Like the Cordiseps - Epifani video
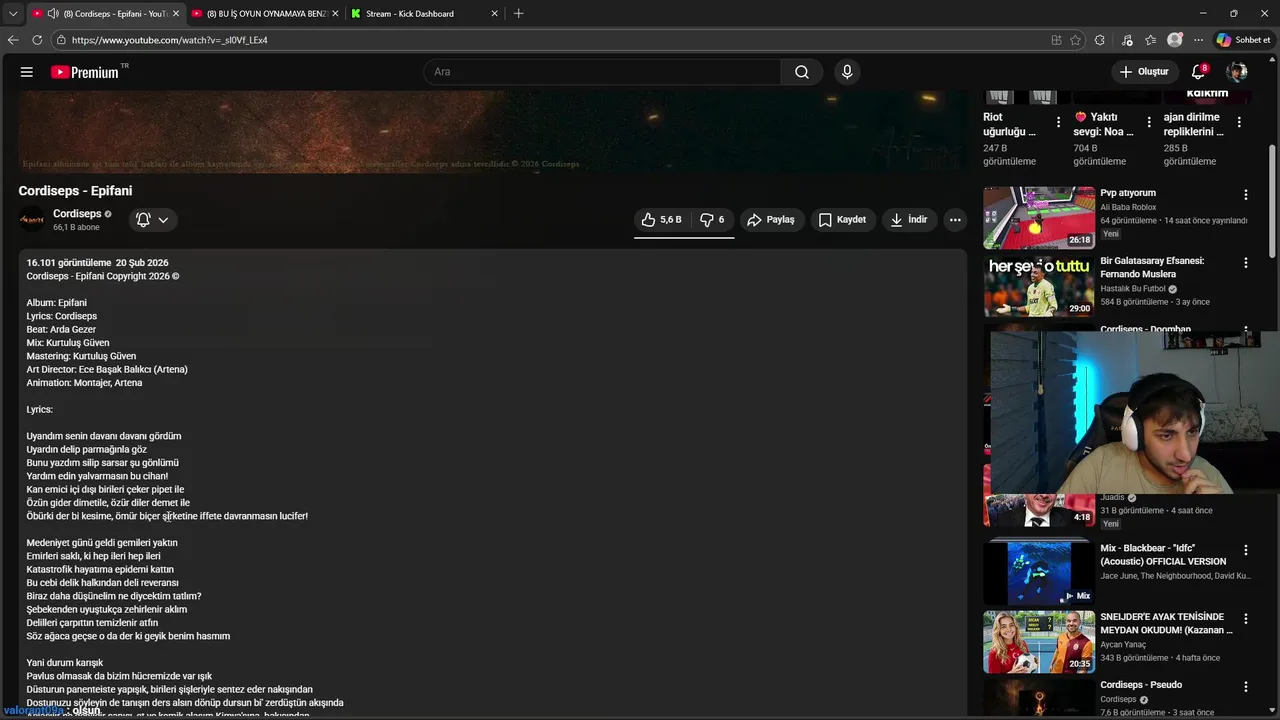 click(x=661, y=220)
